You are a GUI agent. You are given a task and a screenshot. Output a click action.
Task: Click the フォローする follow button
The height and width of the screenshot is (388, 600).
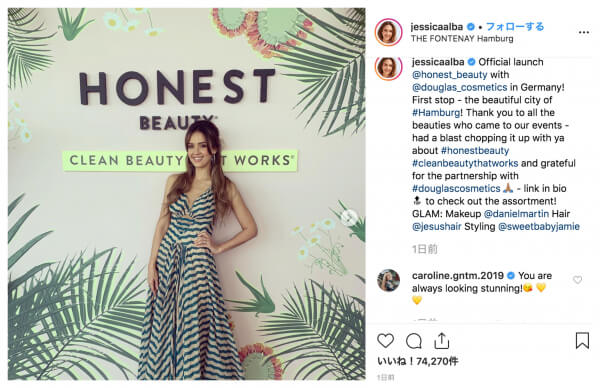[x=515, y=26]
